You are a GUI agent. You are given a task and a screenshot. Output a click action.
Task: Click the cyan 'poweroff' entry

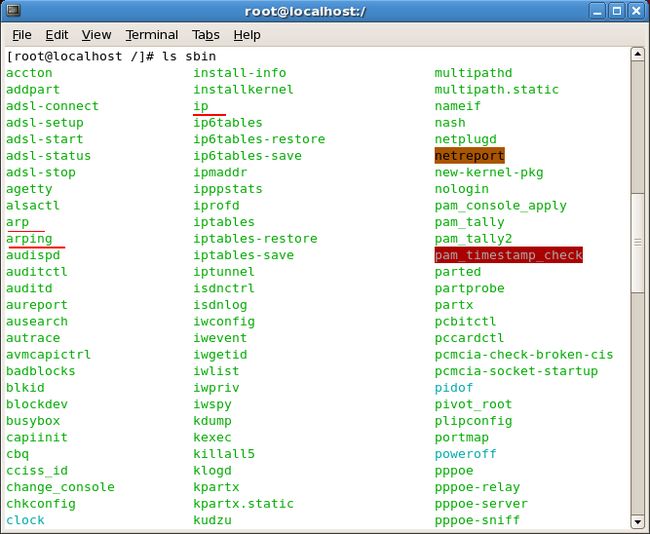465,454
